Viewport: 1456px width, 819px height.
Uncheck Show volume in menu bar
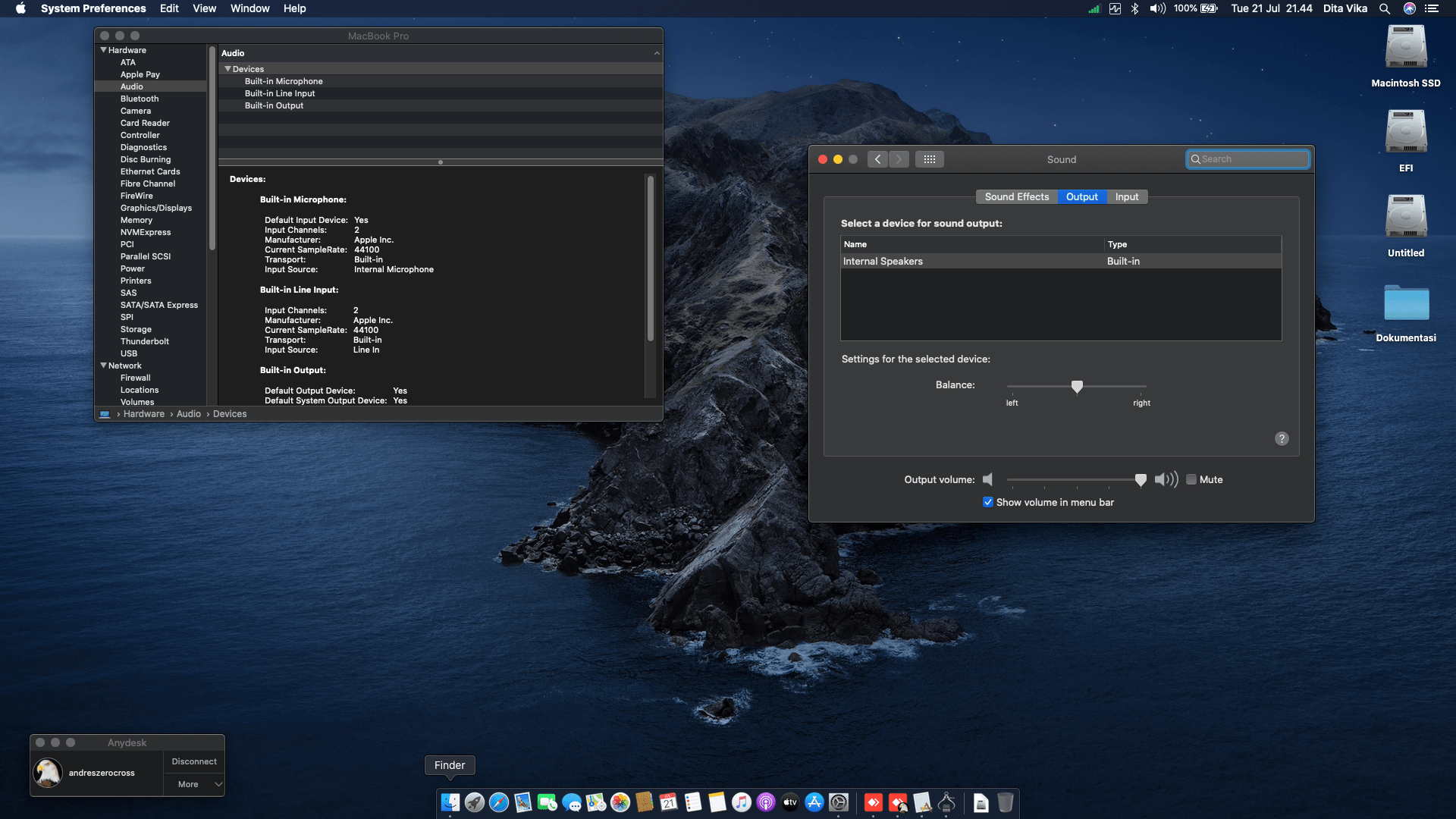(x=988, y=502)
